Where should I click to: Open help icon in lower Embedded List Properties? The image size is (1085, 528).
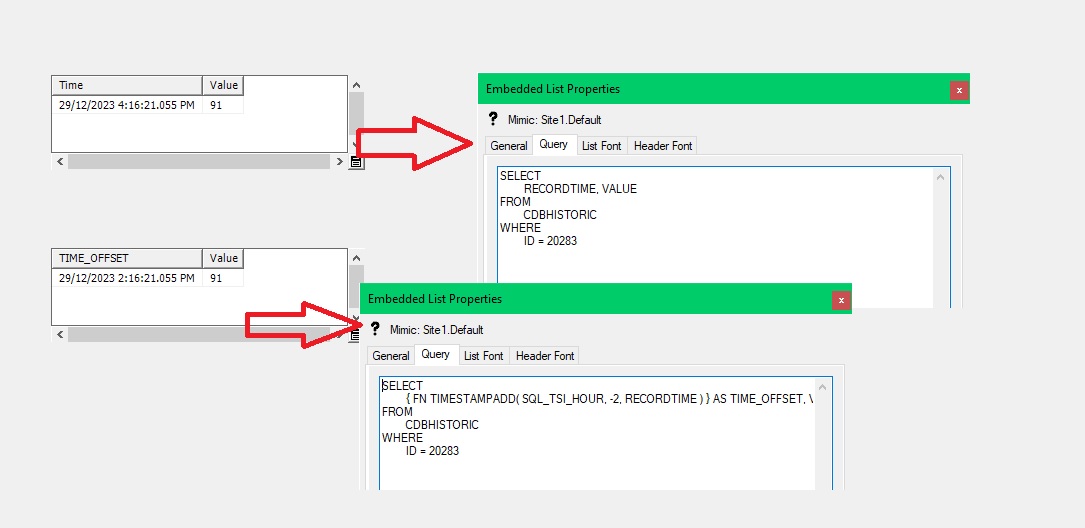[x=375, y=329]
